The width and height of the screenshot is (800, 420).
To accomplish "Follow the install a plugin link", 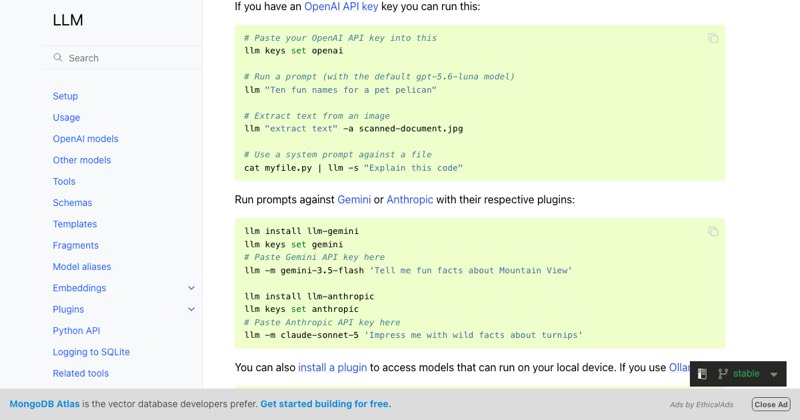I will click(333, 367).
